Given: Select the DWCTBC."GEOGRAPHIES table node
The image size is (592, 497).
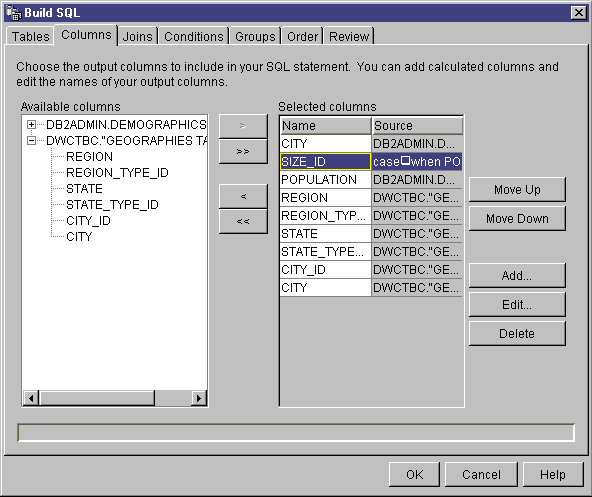Looking at the screenshot, I should click(126, 141).
